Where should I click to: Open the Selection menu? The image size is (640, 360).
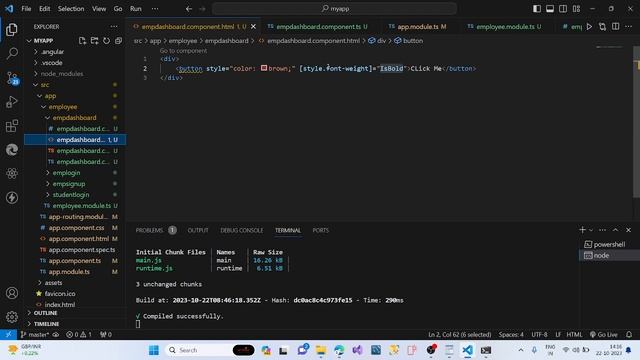click(71, 9)
